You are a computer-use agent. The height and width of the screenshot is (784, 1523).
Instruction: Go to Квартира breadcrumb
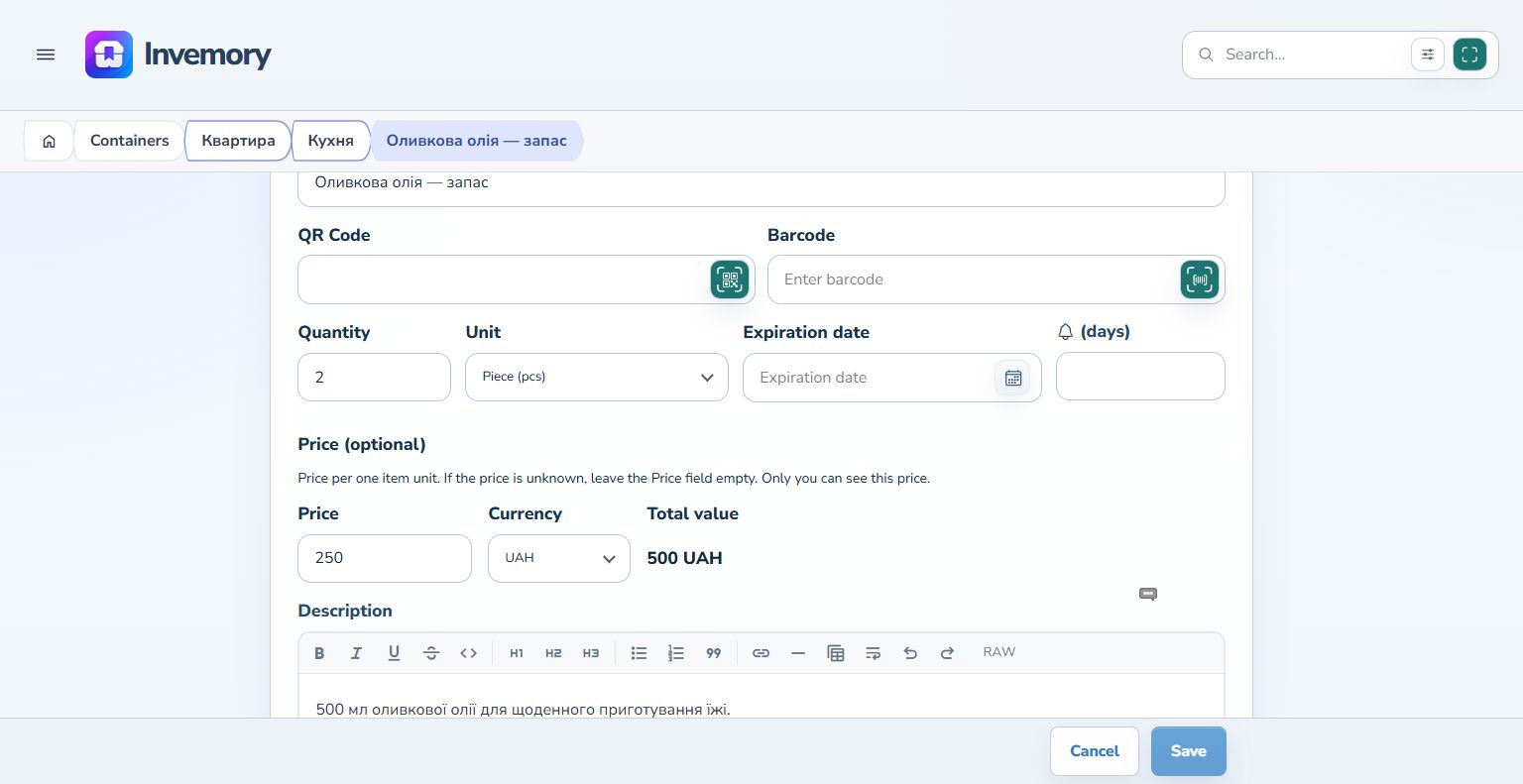[x=238, y=141]
